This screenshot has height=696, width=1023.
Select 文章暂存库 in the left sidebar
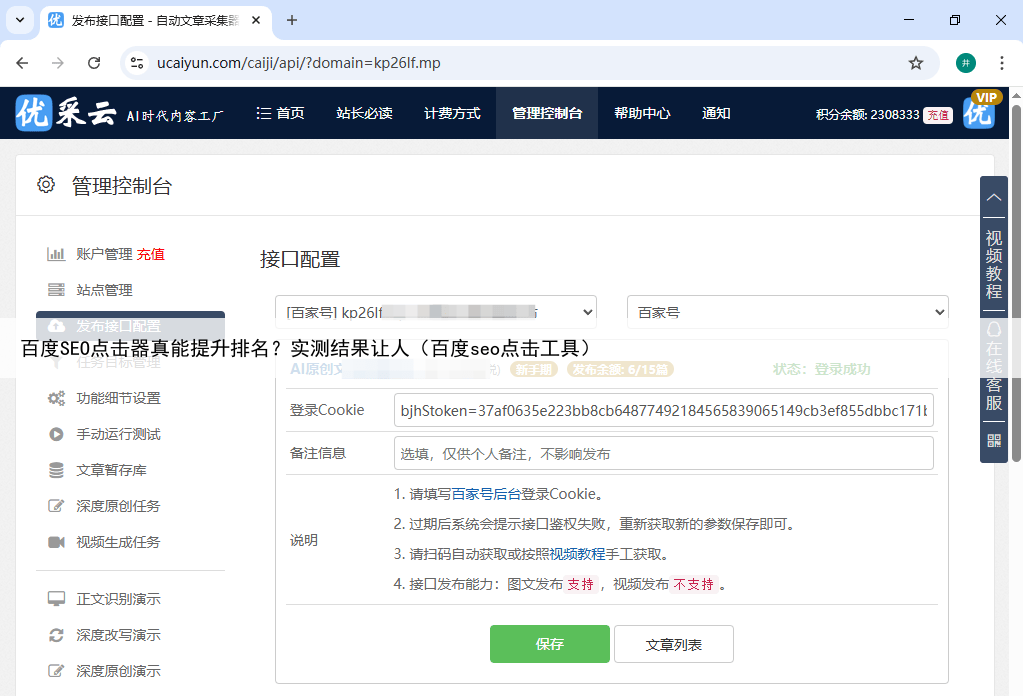click(x=112, y=470)
